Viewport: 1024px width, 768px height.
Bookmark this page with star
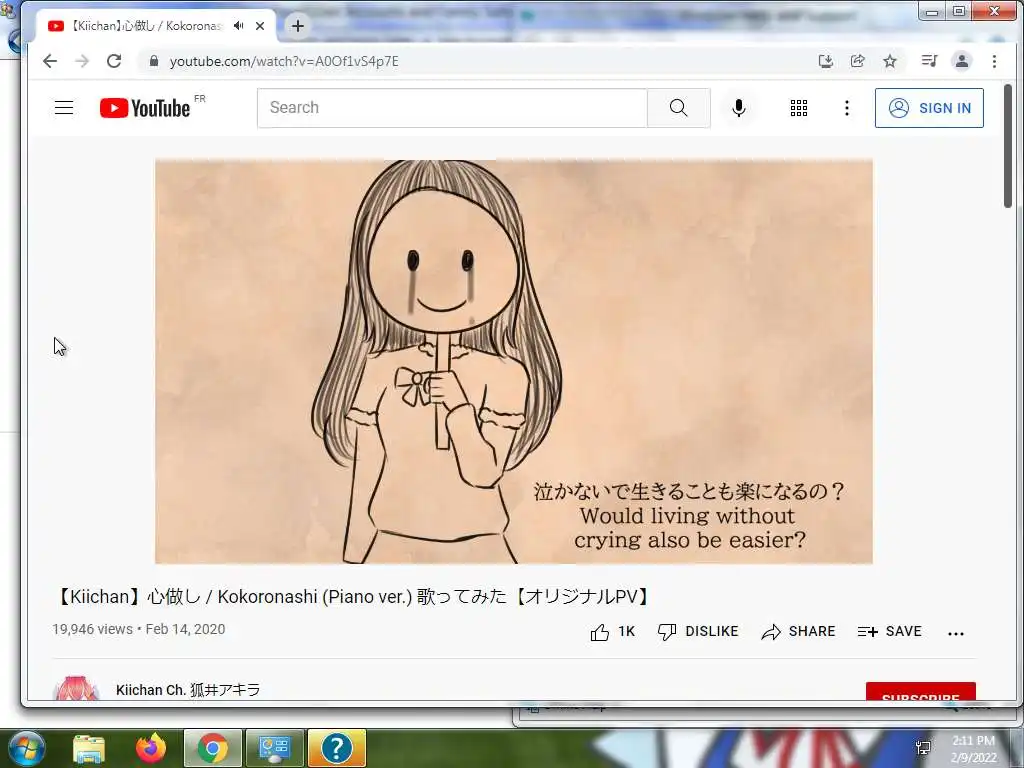click(889, 61)
